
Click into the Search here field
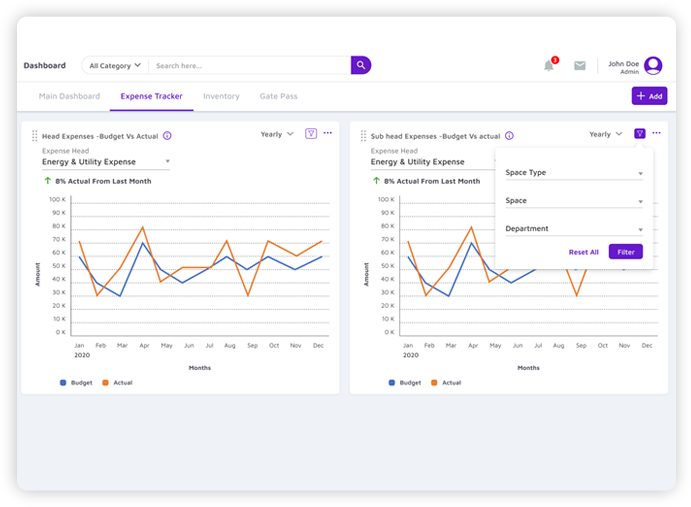pyautogui.click(x=250, y=66)
